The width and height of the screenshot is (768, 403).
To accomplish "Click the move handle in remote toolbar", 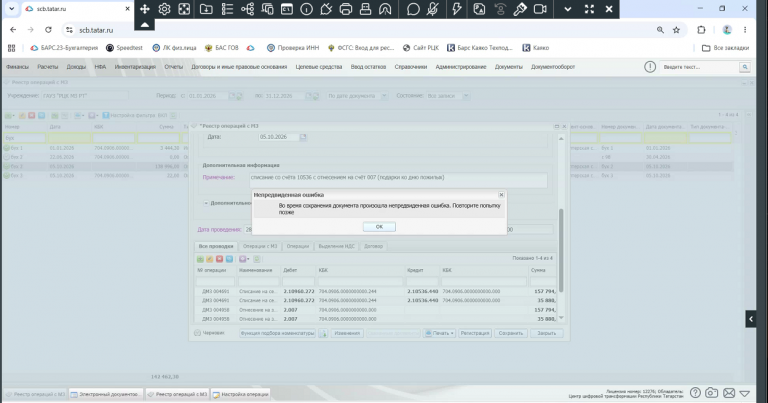I will click(x=144, y=9).
